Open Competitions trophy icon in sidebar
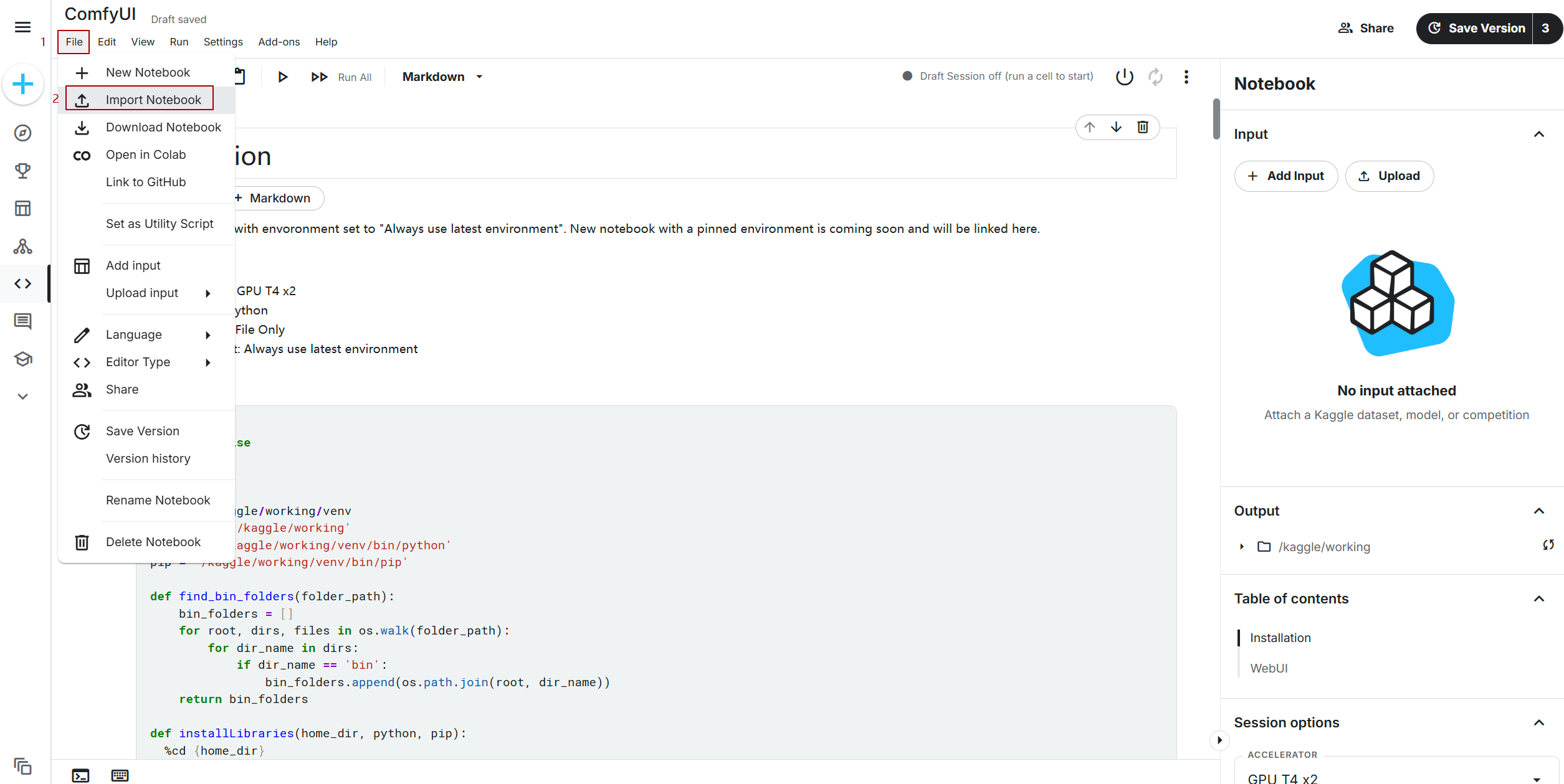Image resolution: width=1564 pixels, height=784 pixels. tap(23, 171)
